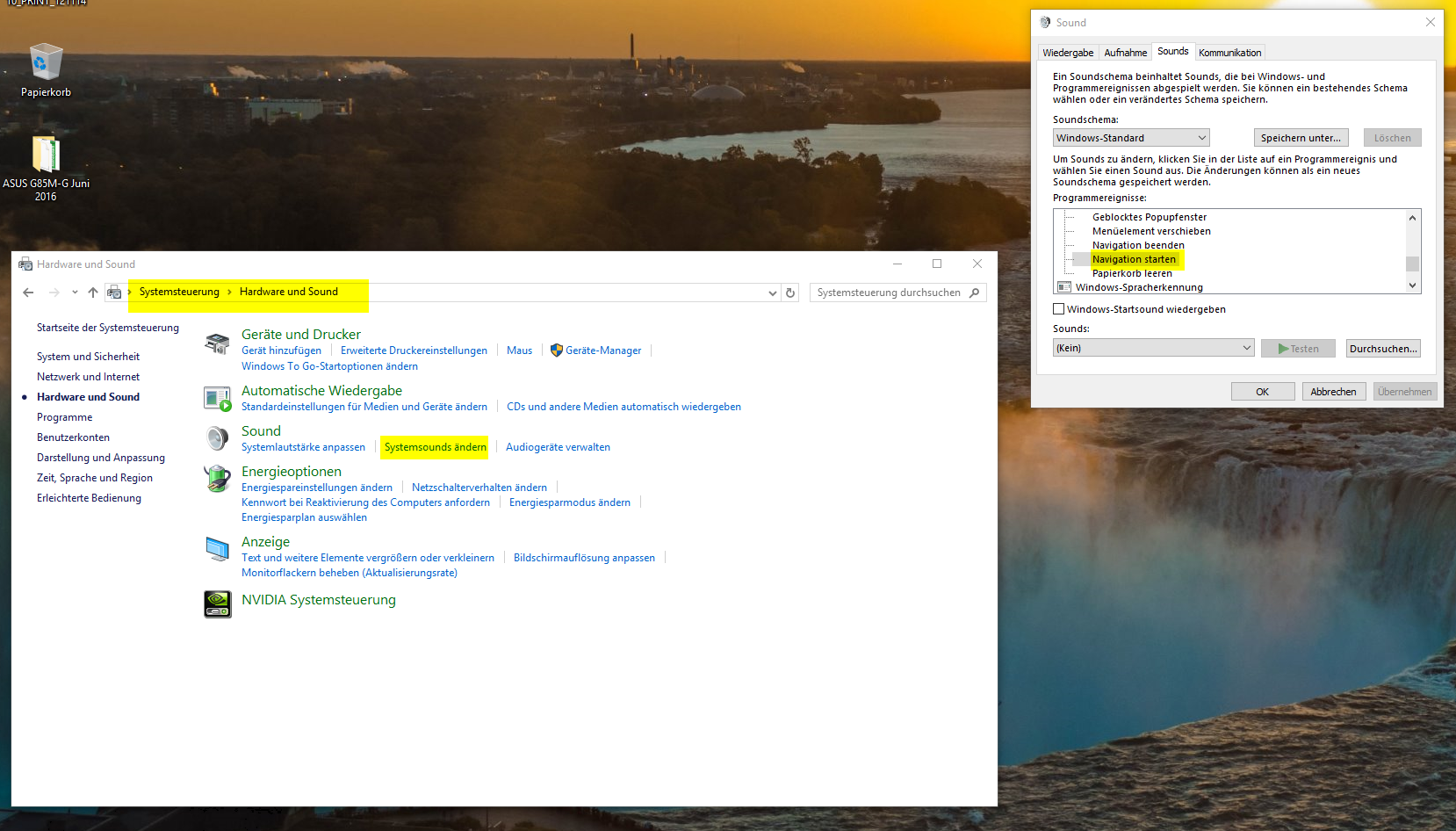1456x831 pixels.
Task: Click scroll up arrow in Programmereignisse list
Action: tap(1412, 218)
